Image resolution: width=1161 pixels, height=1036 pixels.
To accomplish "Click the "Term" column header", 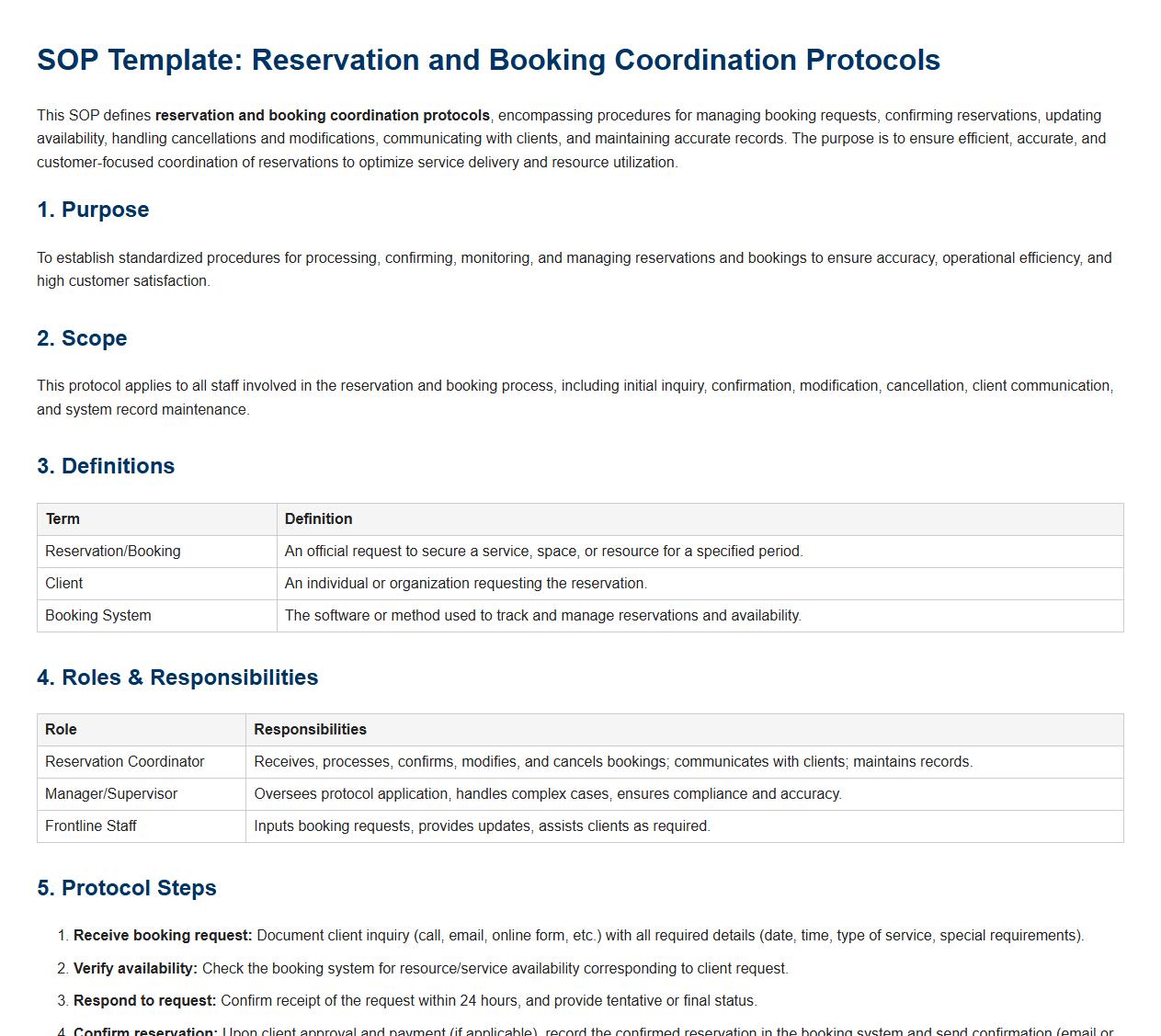I will [x=63, y=519].
